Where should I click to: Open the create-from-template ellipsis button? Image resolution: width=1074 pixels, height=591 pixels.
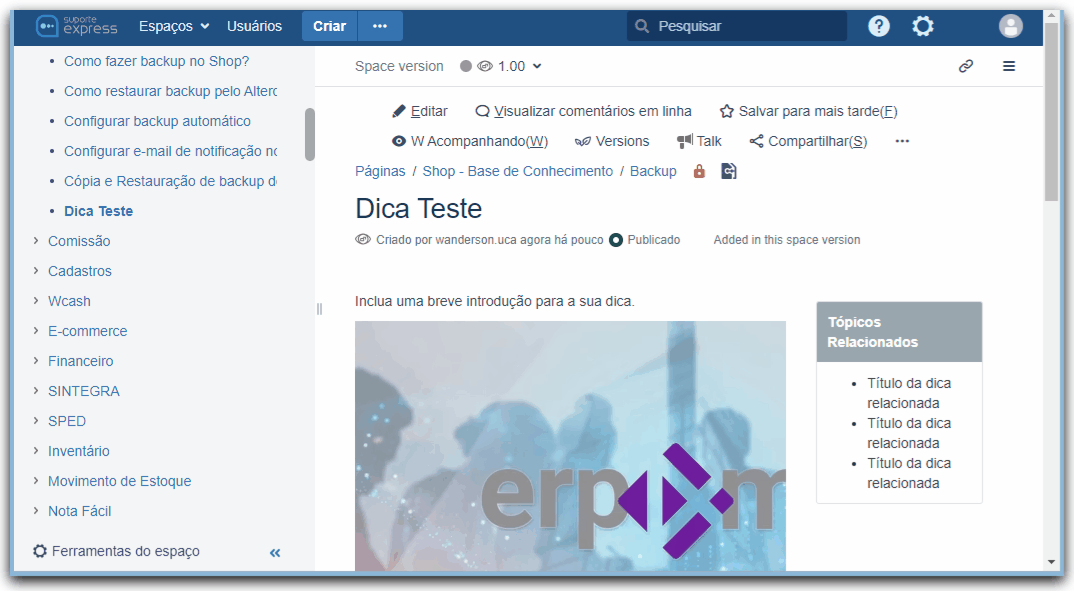pyautogui.click(x=380, y=26)
